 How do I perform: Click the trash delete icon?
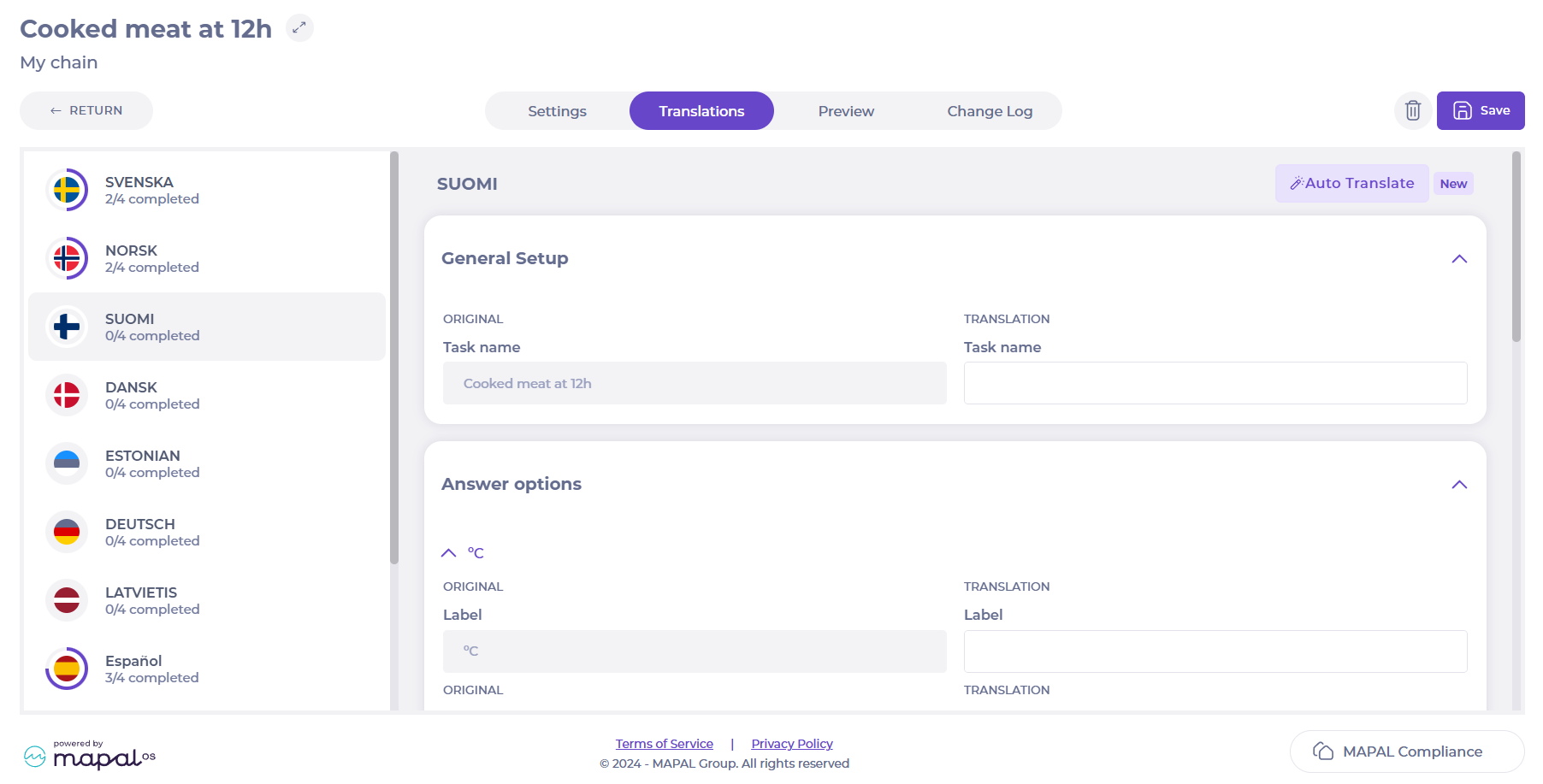(x=1413, y=110)
